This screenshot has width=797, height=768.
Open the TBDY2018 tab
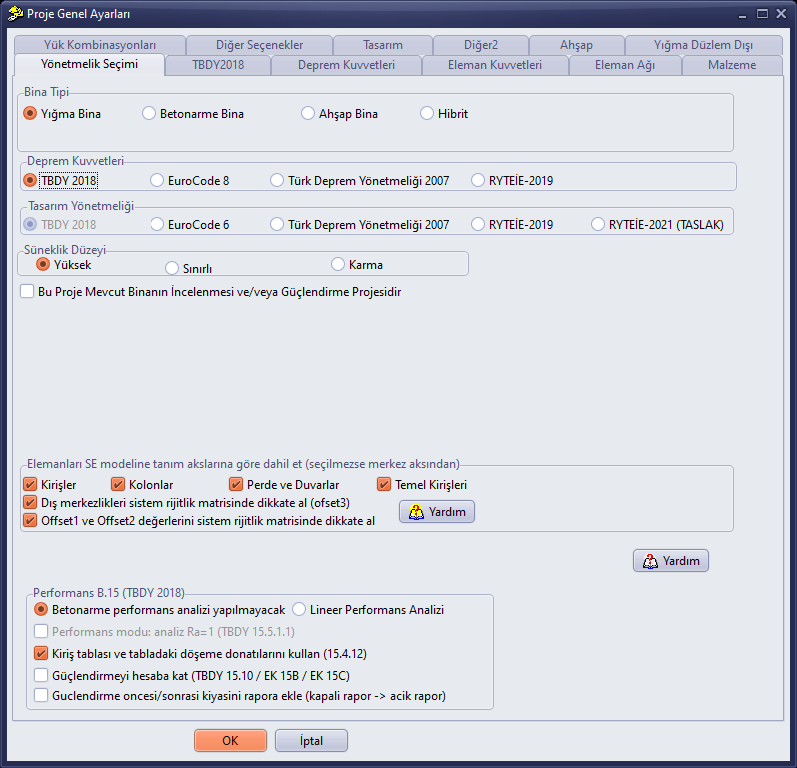[x=218, y=65]
